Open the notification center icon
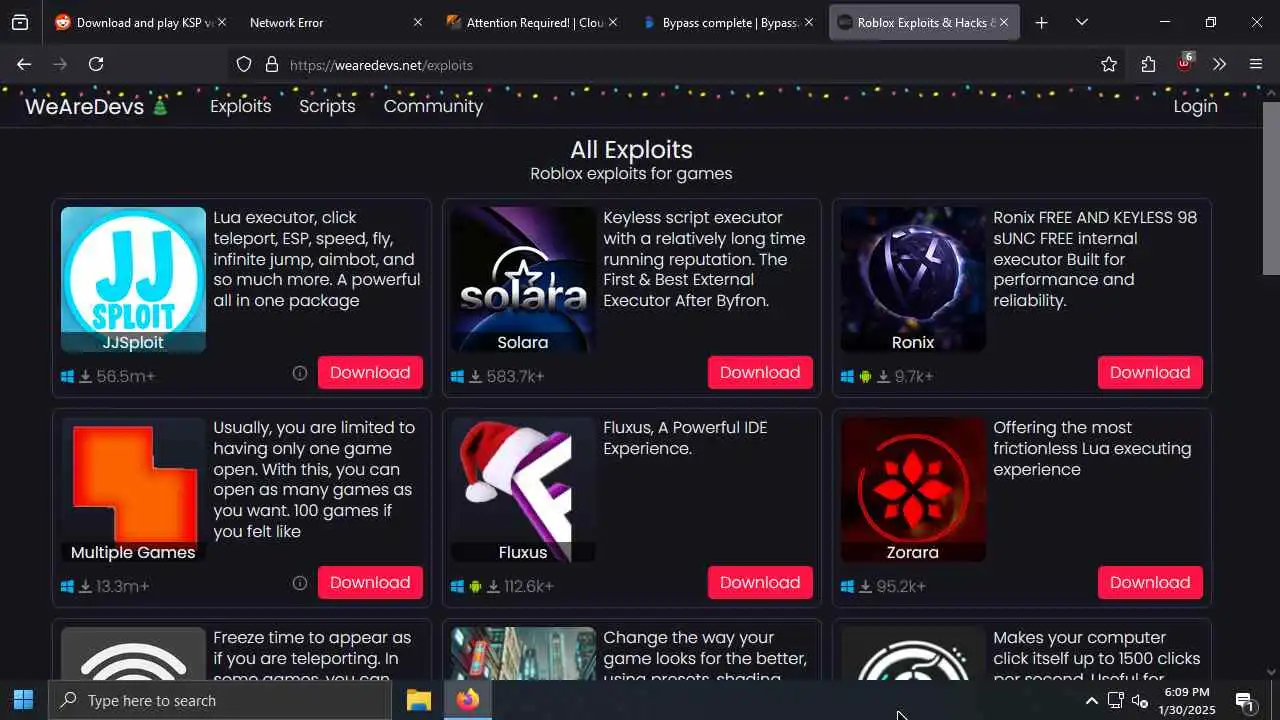The width and height of the screenshot is (1280, 720). pos(1245,701)
